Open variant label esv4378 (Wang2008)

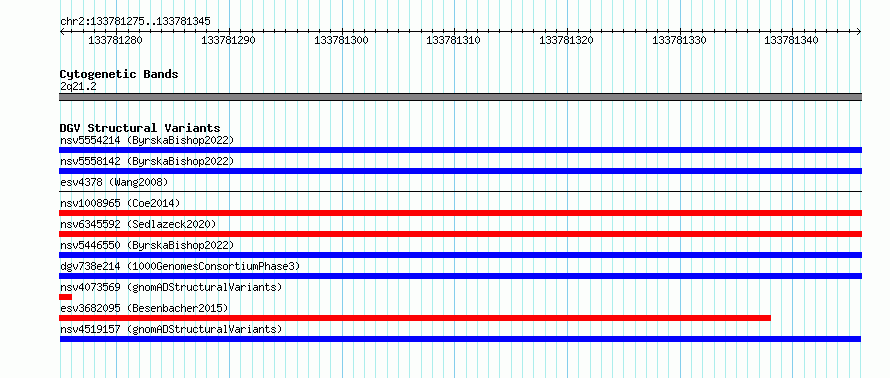click(114, 182)
